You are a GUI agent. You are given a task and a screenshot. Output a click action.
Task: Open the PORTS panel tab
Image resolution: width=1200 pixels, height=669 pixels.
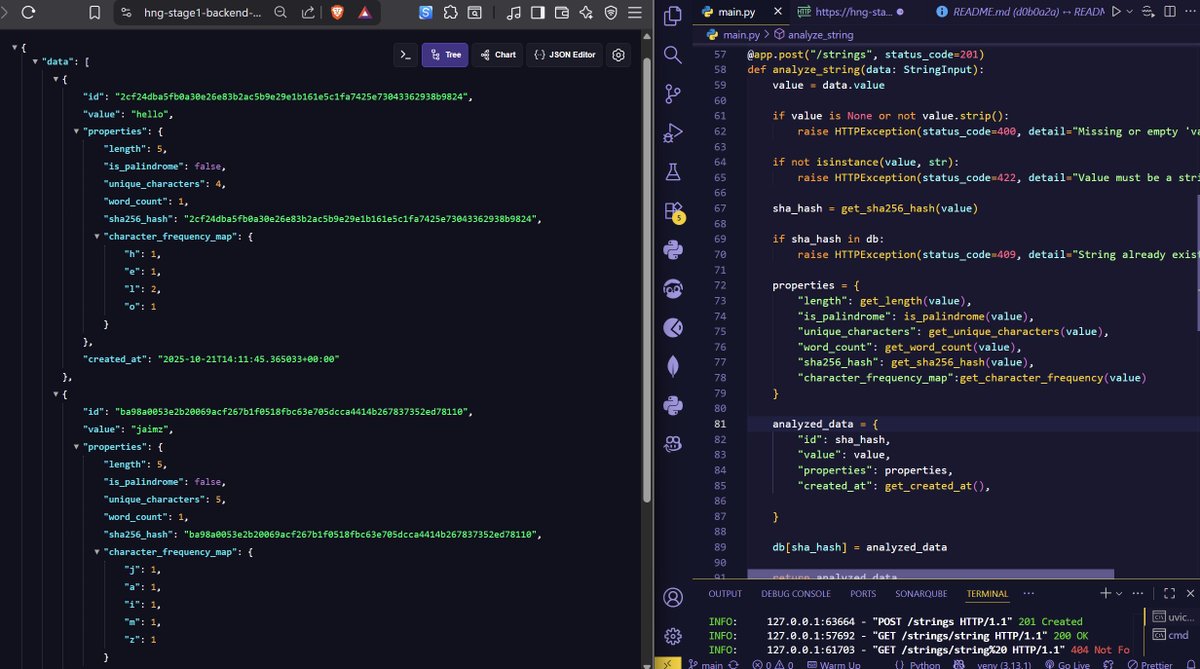click(863, 594)
